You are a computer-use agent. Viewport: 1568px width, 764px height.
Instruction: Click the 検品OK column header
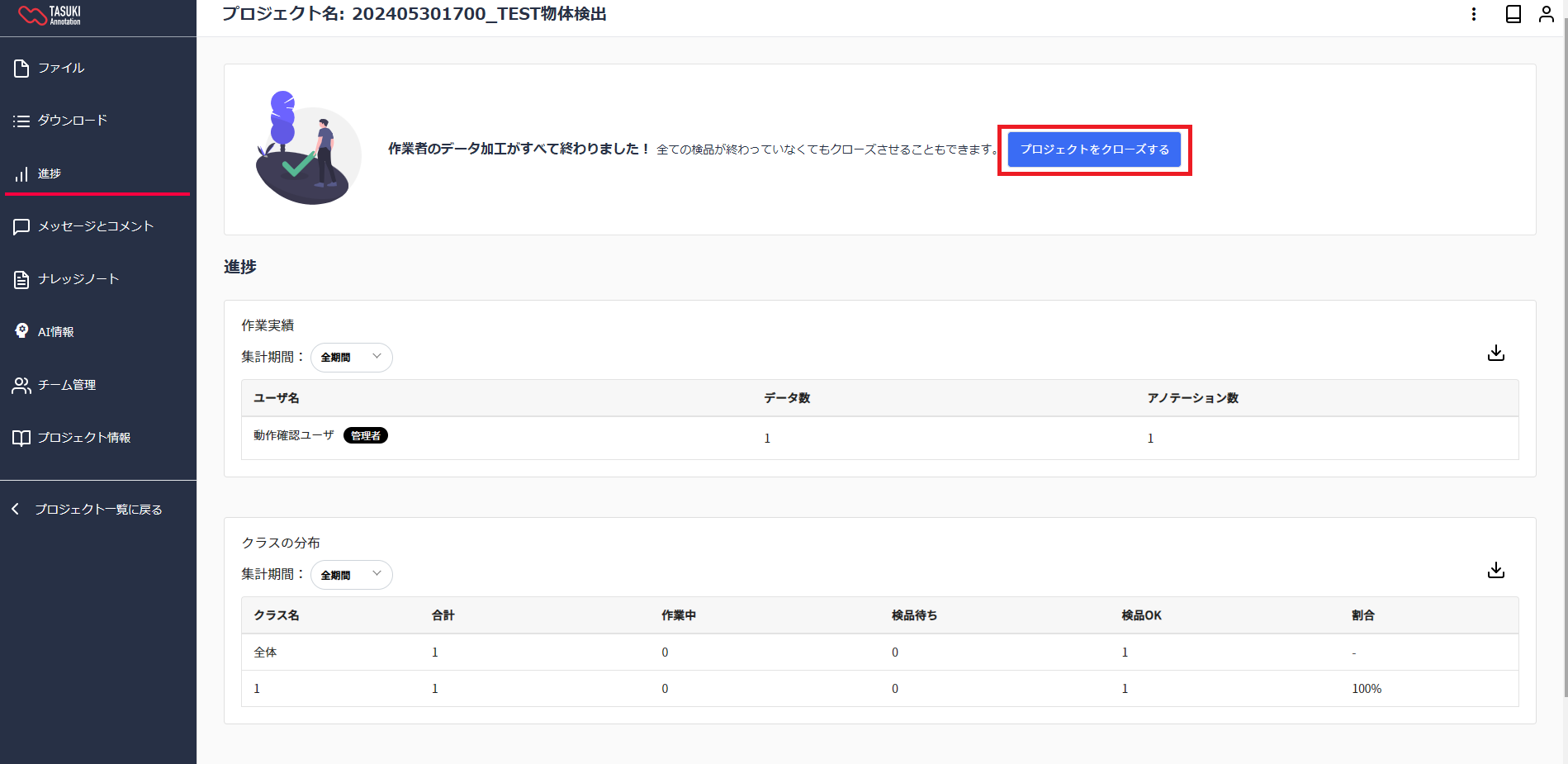[1142, 615]
